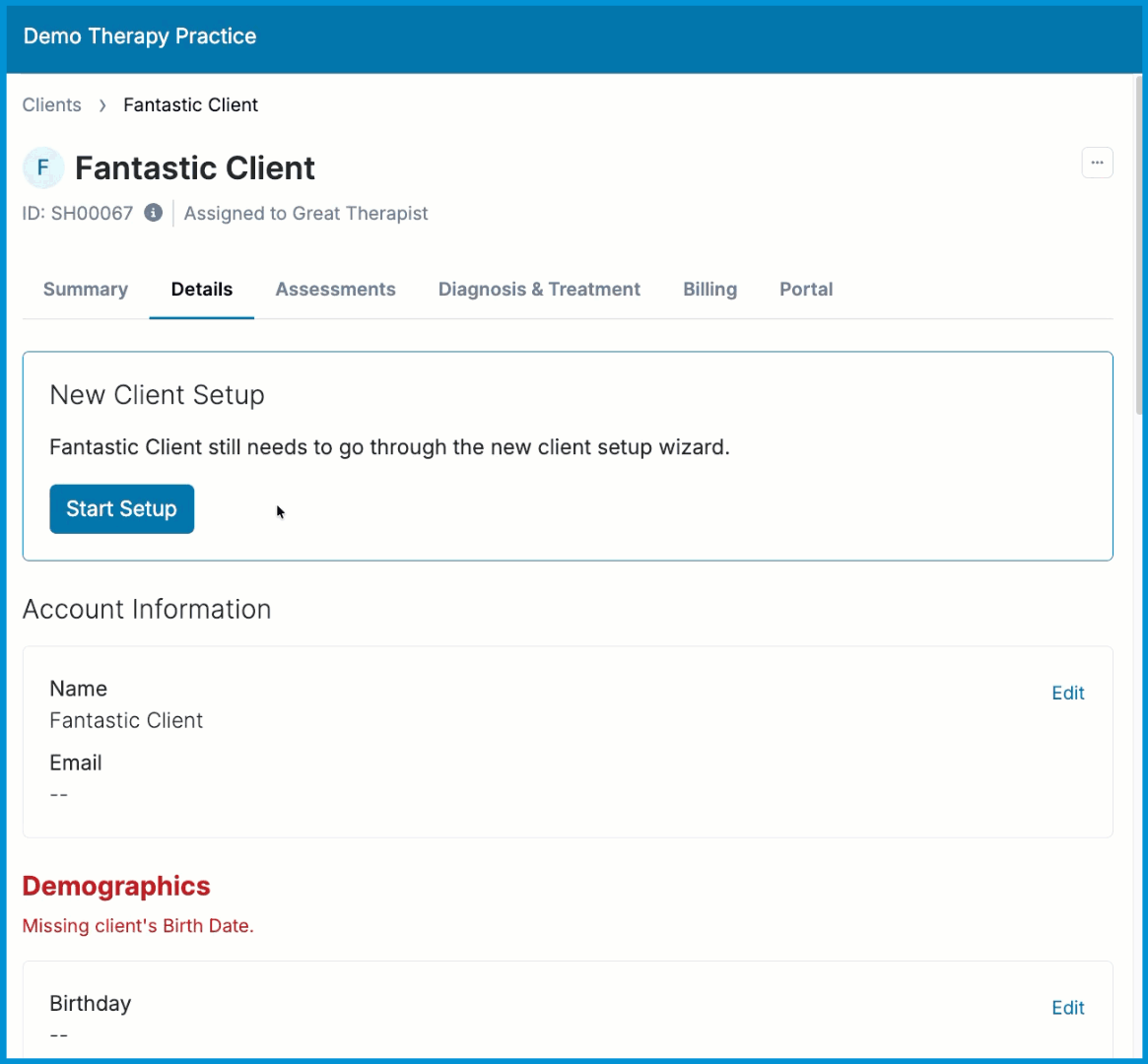
Task: Go to Clients breadcrumb link
Action: [x=52, y=104]
